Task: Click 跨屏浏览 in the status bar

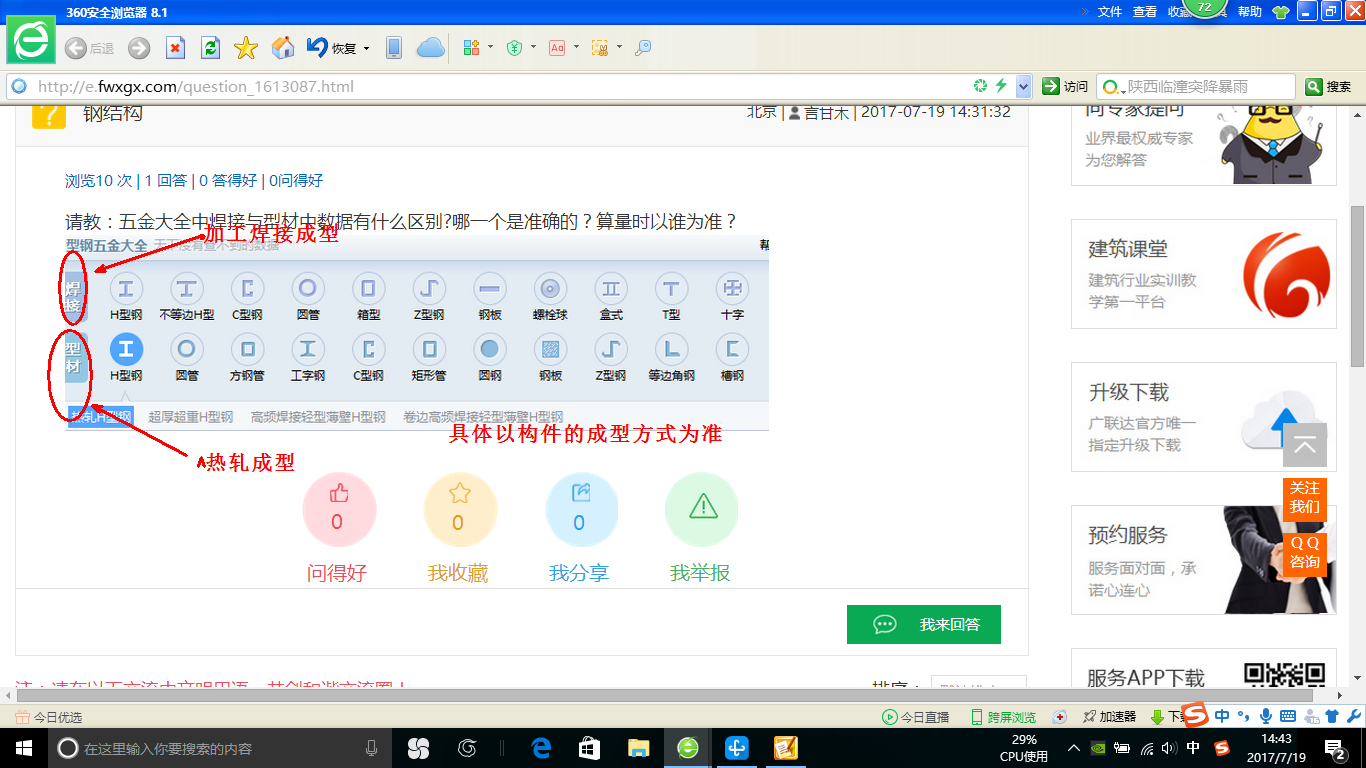Action: 1003,717
